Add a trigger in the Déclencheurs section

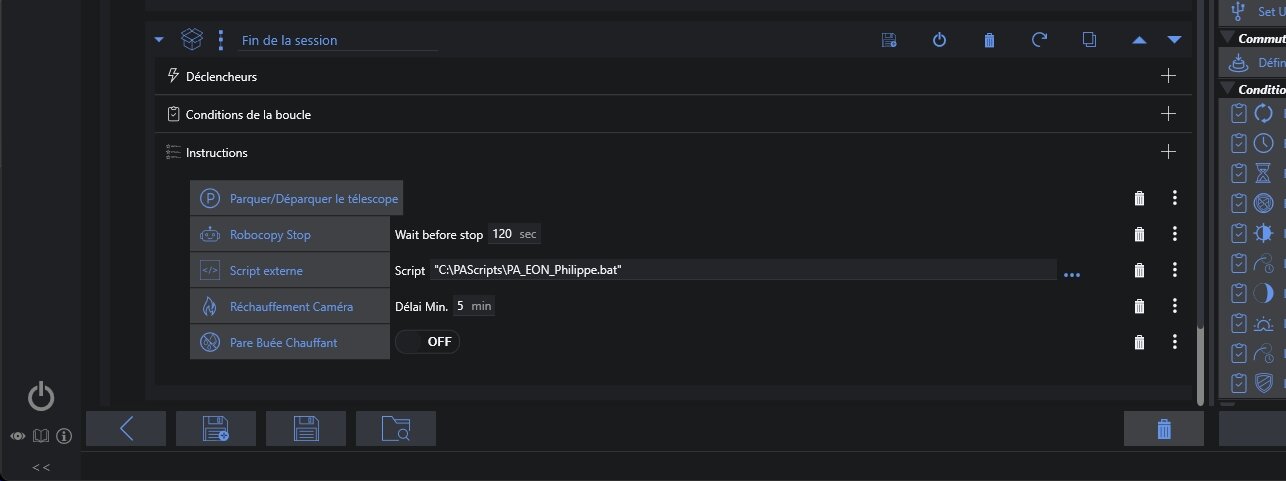tap(1167, 76)
